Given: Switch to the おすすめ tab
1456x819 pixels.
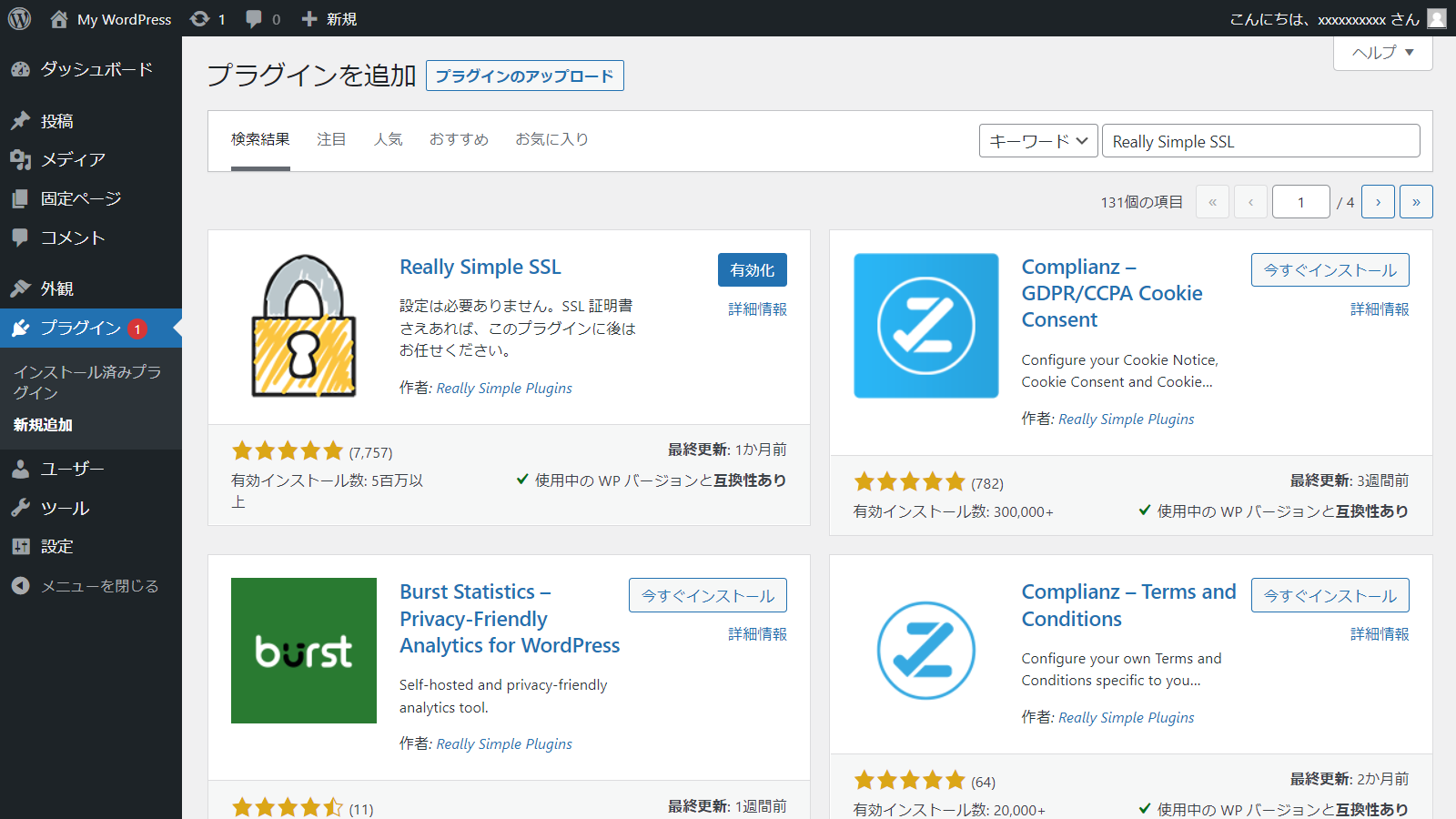Looking at the screenshot, I should [x=459, y=139].
